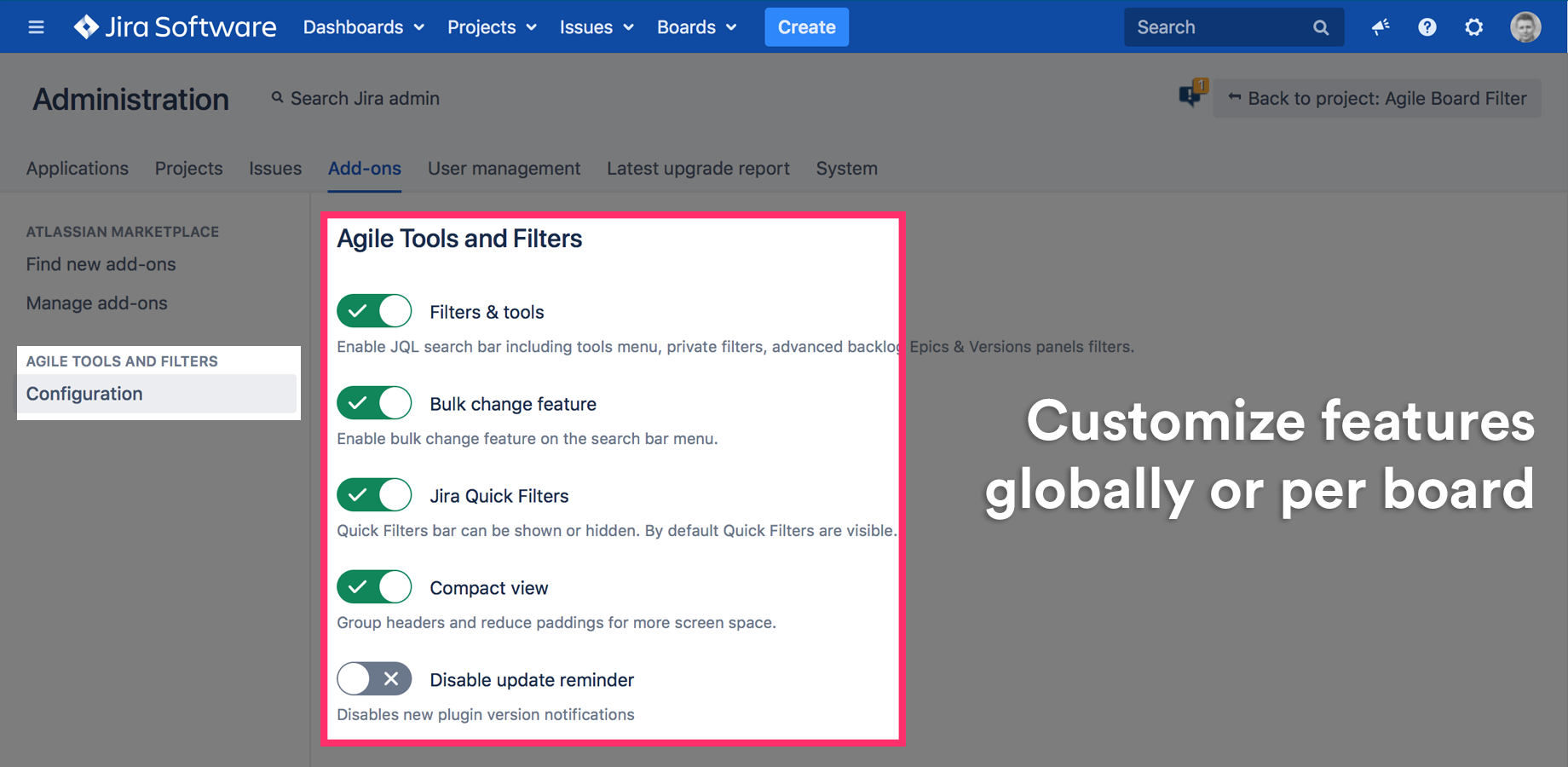Open the settings gear icon

1473,27
